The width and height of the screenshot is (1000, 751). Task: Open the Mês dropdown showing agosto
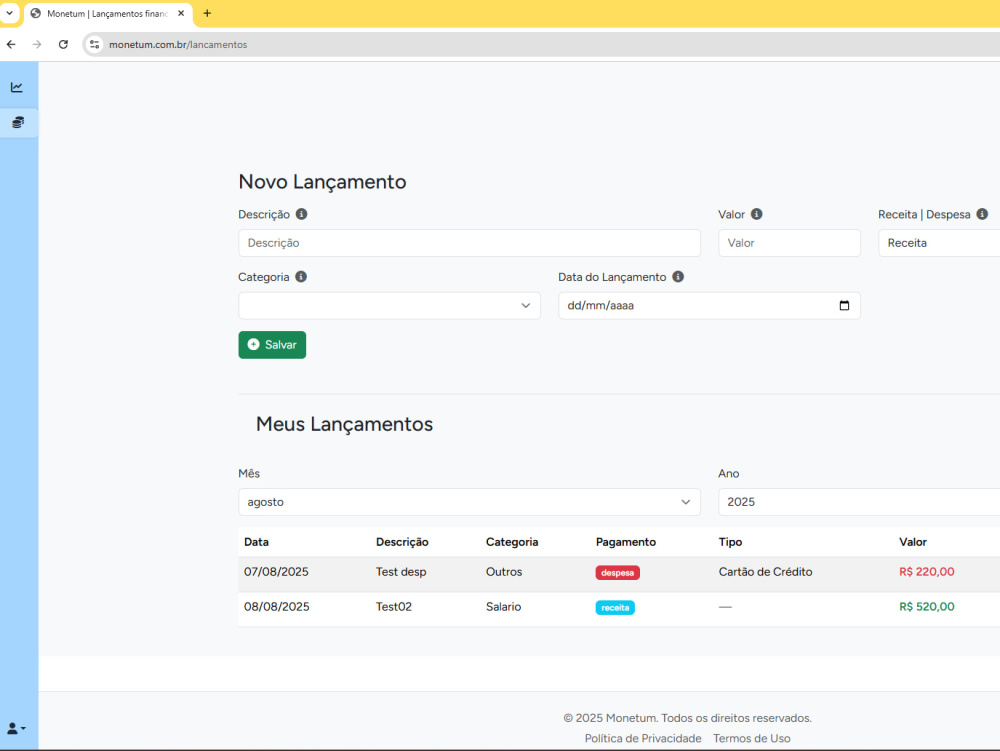469,502
